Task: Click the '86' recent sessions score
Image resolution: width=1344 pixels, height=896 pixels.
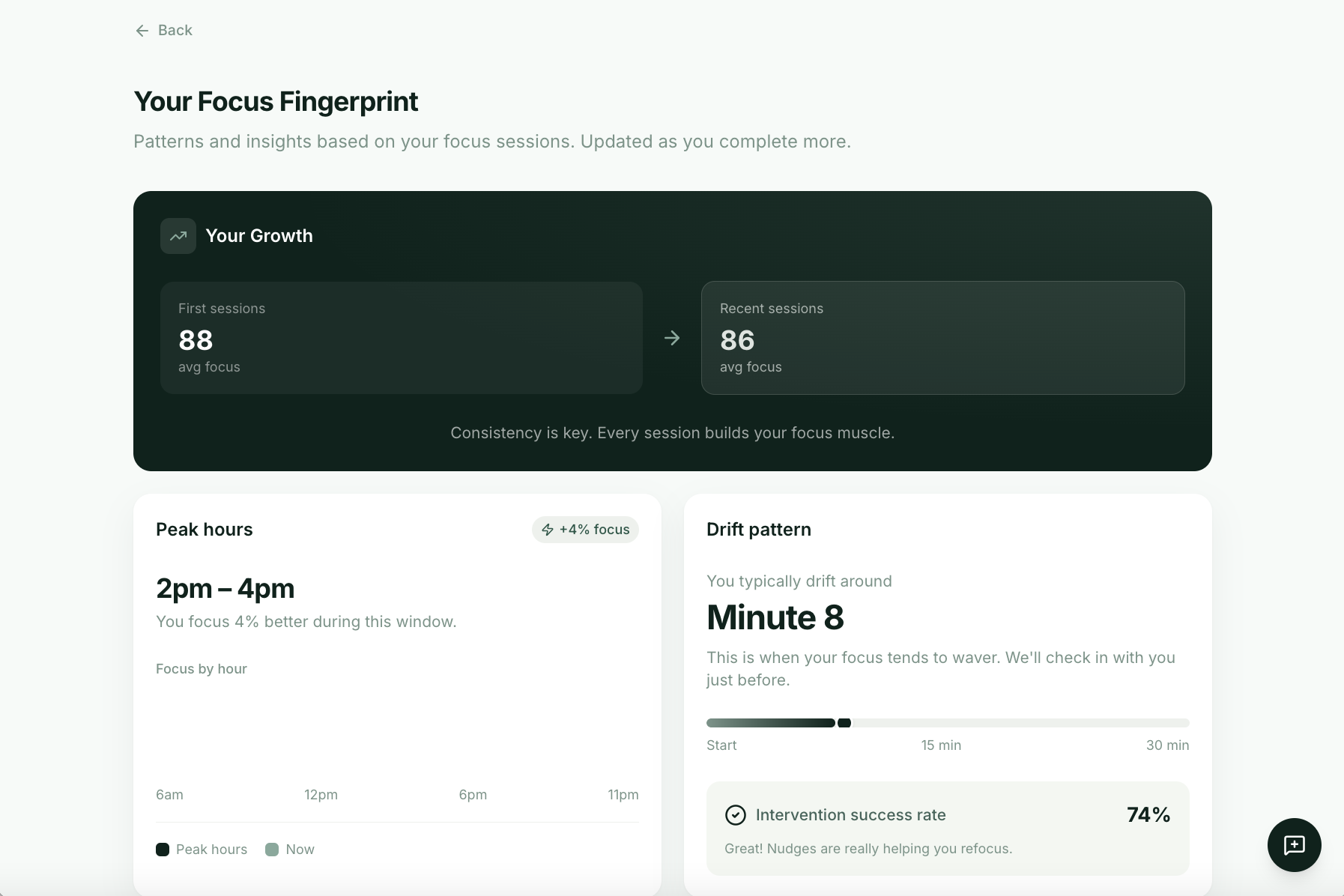Action: click(737, 340)
